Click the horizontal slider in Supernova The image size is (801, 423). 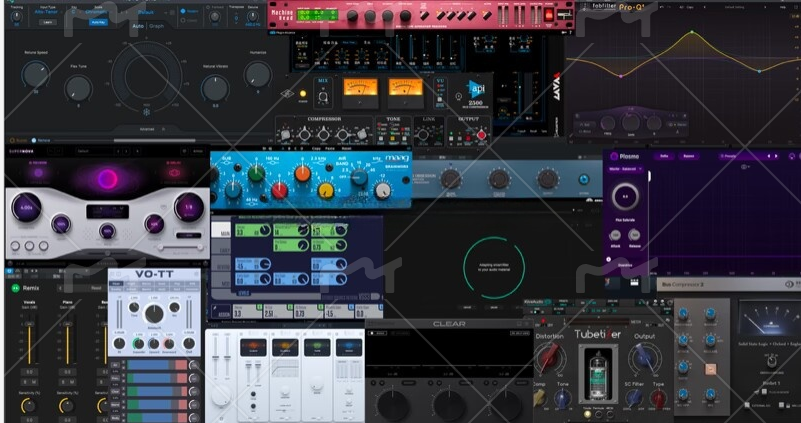click(181, 247)
